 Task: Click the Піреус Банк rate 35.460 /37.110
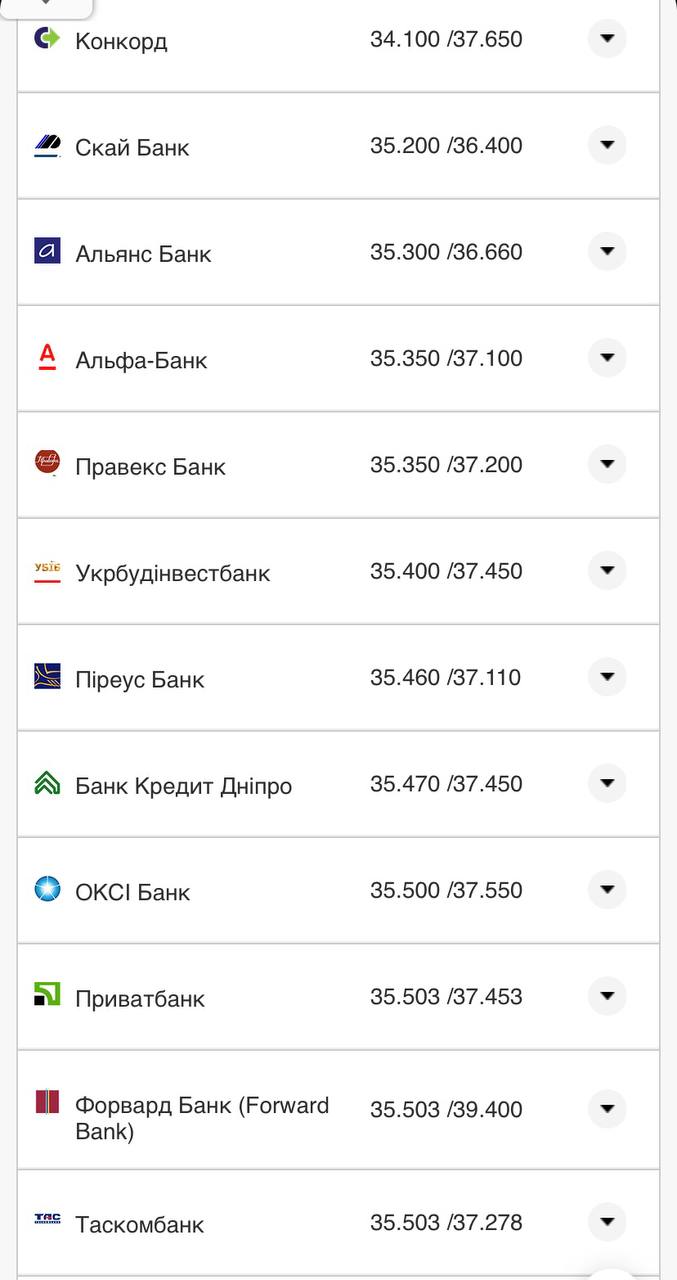click(445, 678)
